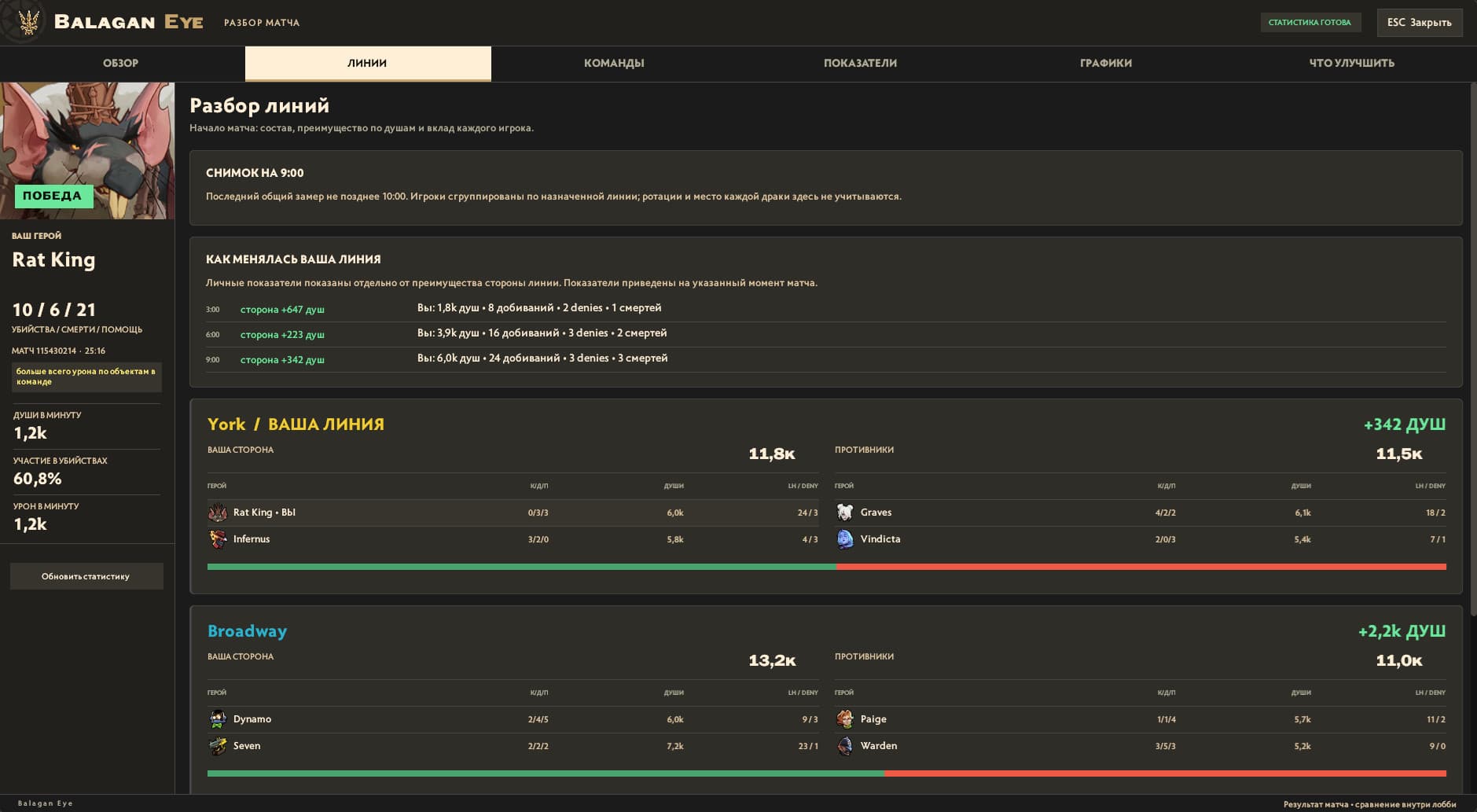The height and width of the screenshot is (812, 1477).
Task: Click the Broadway lane soul advantage bar
Action: tap(827, 773)
